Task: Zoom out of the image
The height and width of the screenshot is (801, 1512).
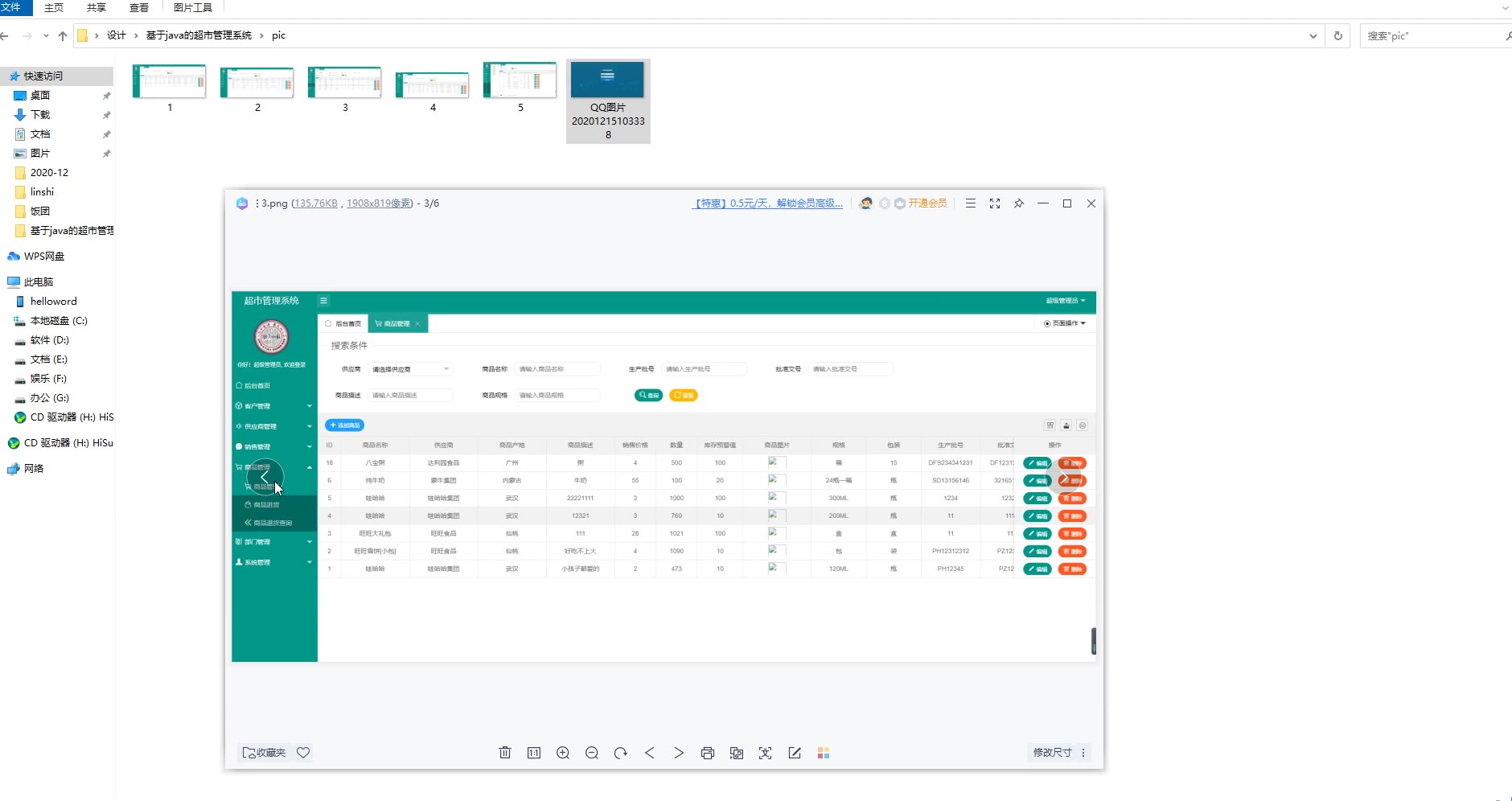Action: tap(592, 753)
